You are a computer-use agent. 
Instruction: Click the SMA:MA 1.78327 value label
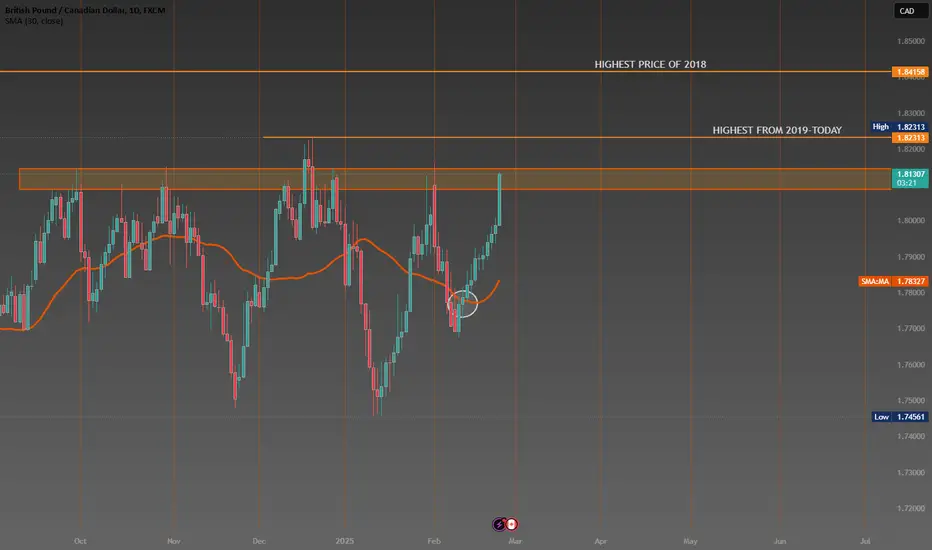[893, 281]
